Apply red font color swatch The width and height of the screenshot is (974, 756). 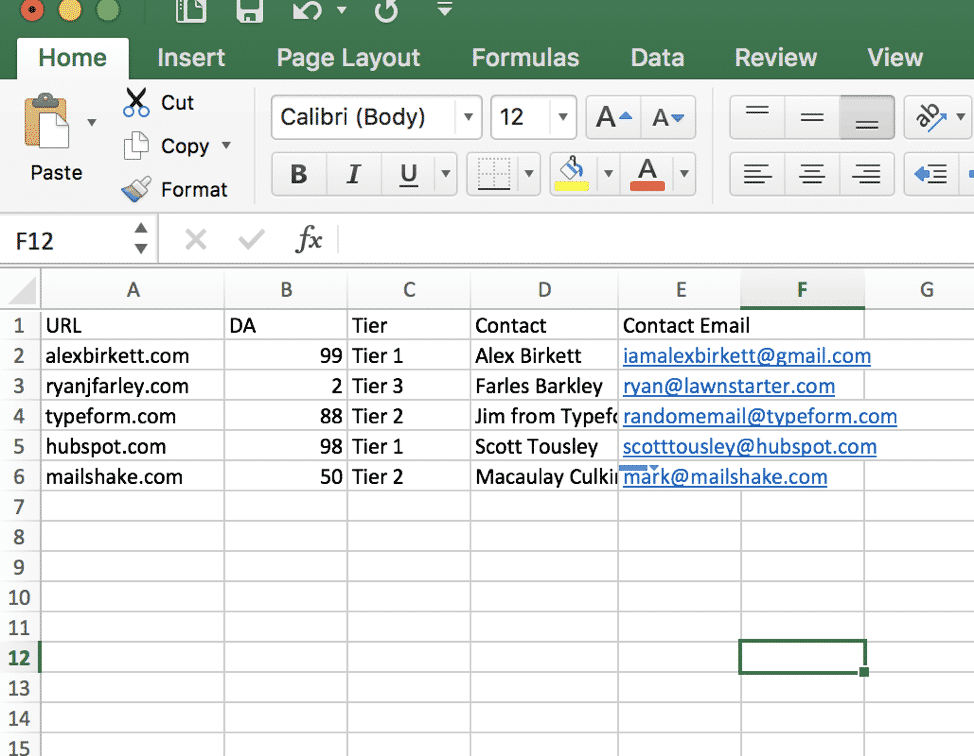tap(647, 186)
